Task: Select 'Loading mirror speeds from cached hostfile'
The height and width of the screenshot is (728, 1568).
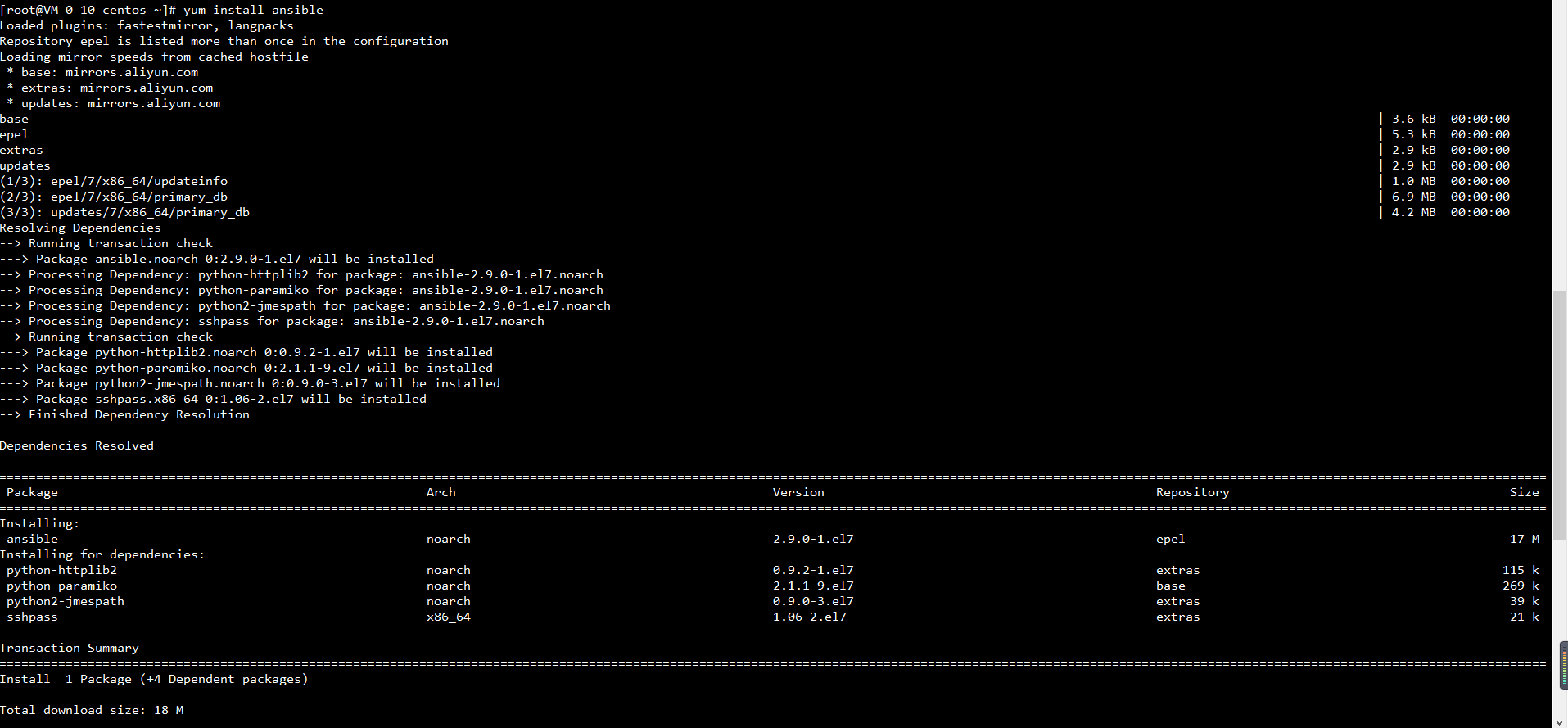Action: (154, 57)
